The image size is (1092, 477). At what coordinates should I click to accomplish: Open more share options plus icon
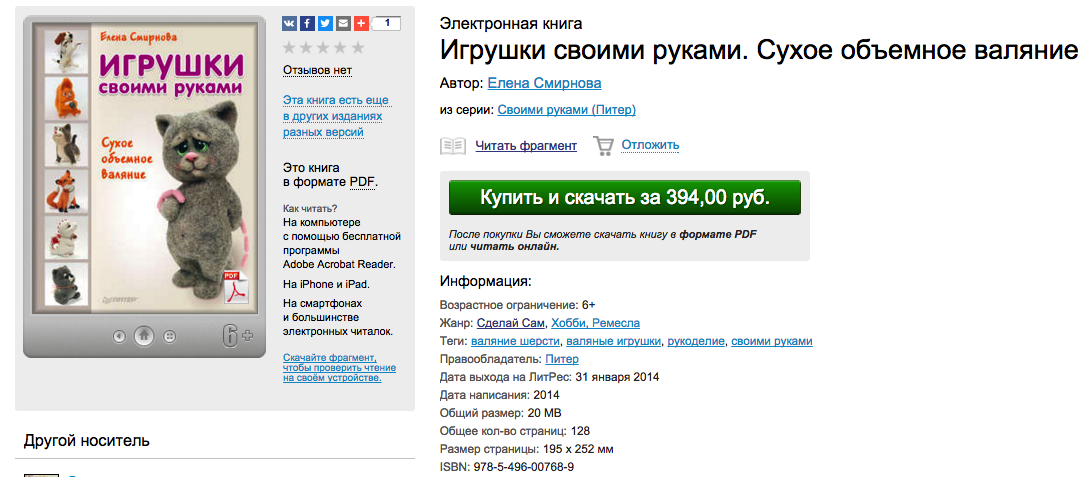tap(361, 24)
